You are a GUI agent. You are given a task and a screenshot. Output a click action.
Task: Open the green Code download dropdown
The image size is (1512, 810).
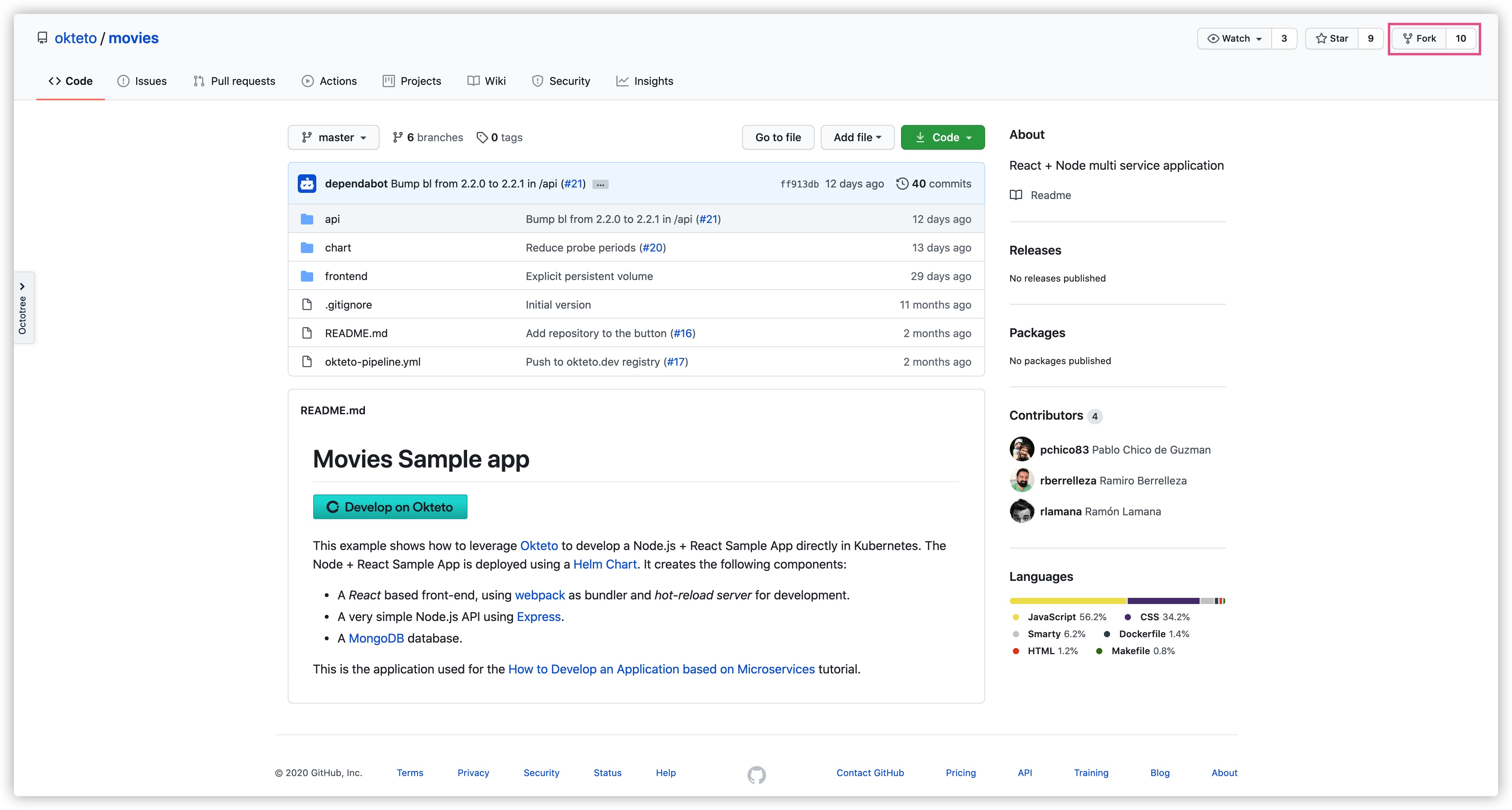click(x=943, y=137)
